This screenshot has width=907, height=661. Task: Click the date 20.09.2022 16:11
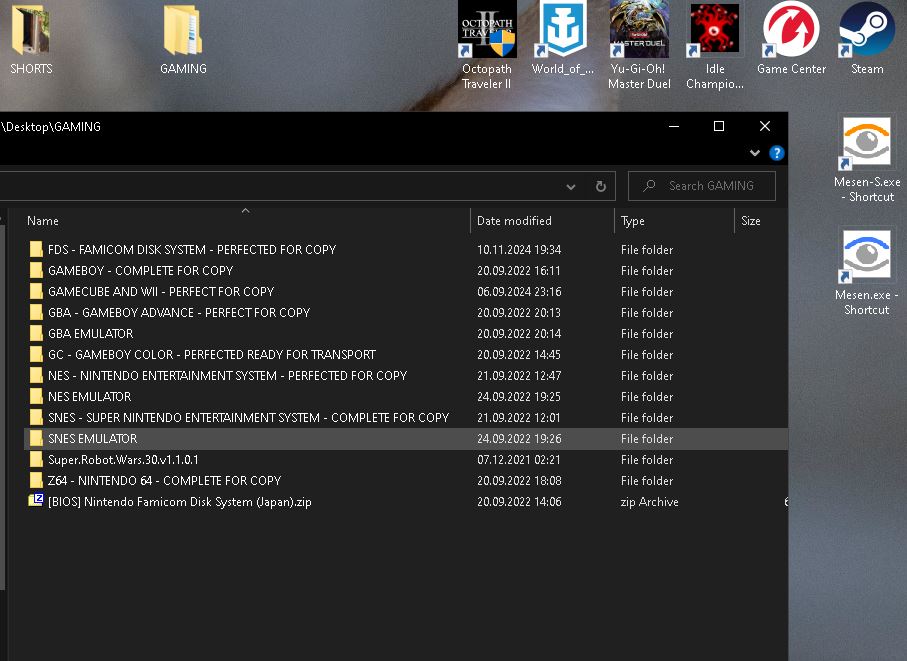point(519,270)
